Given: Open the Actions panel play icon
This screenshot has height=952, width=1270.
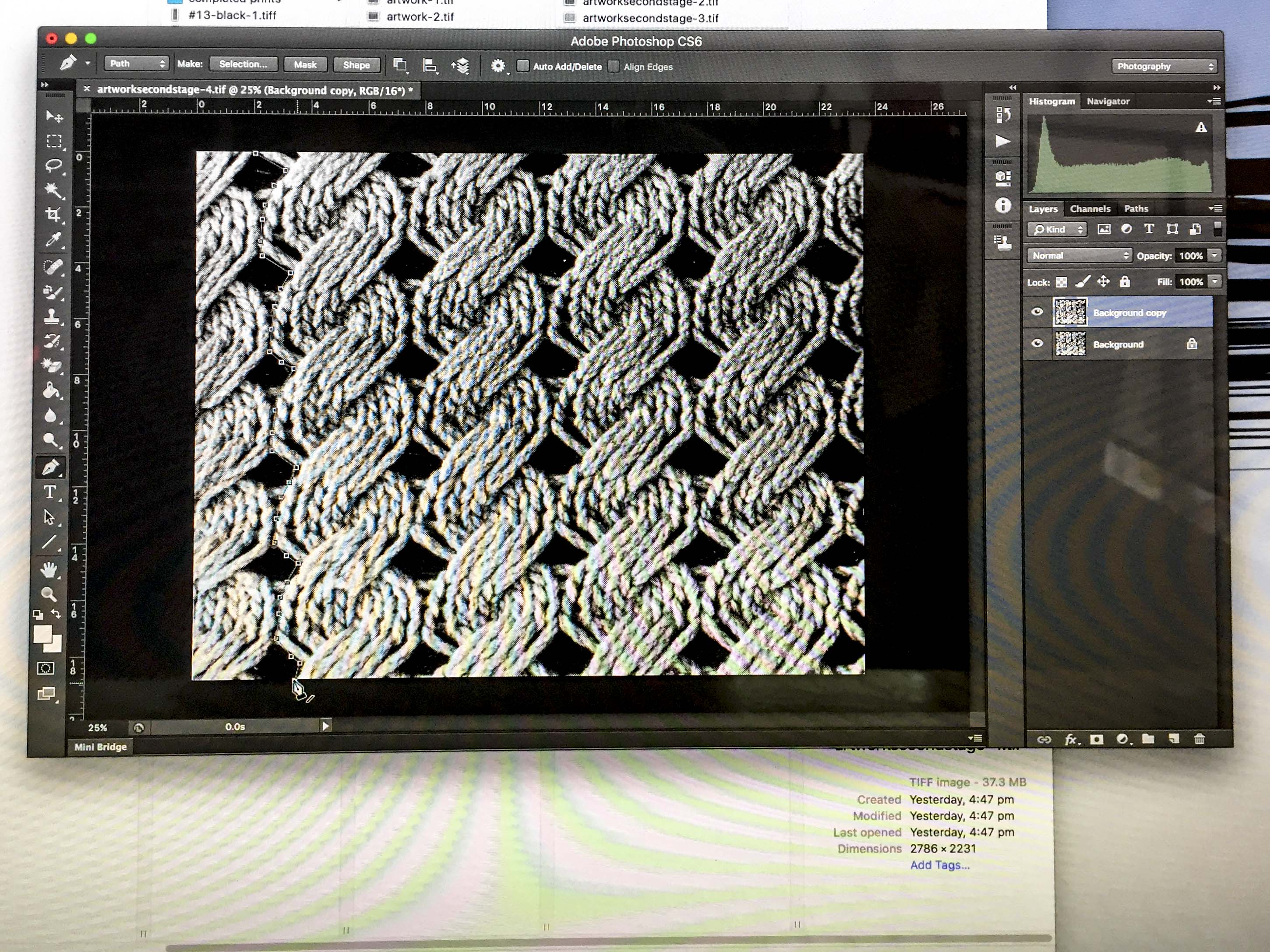Looking at the screenshot, I should (x=1002, y=141).
